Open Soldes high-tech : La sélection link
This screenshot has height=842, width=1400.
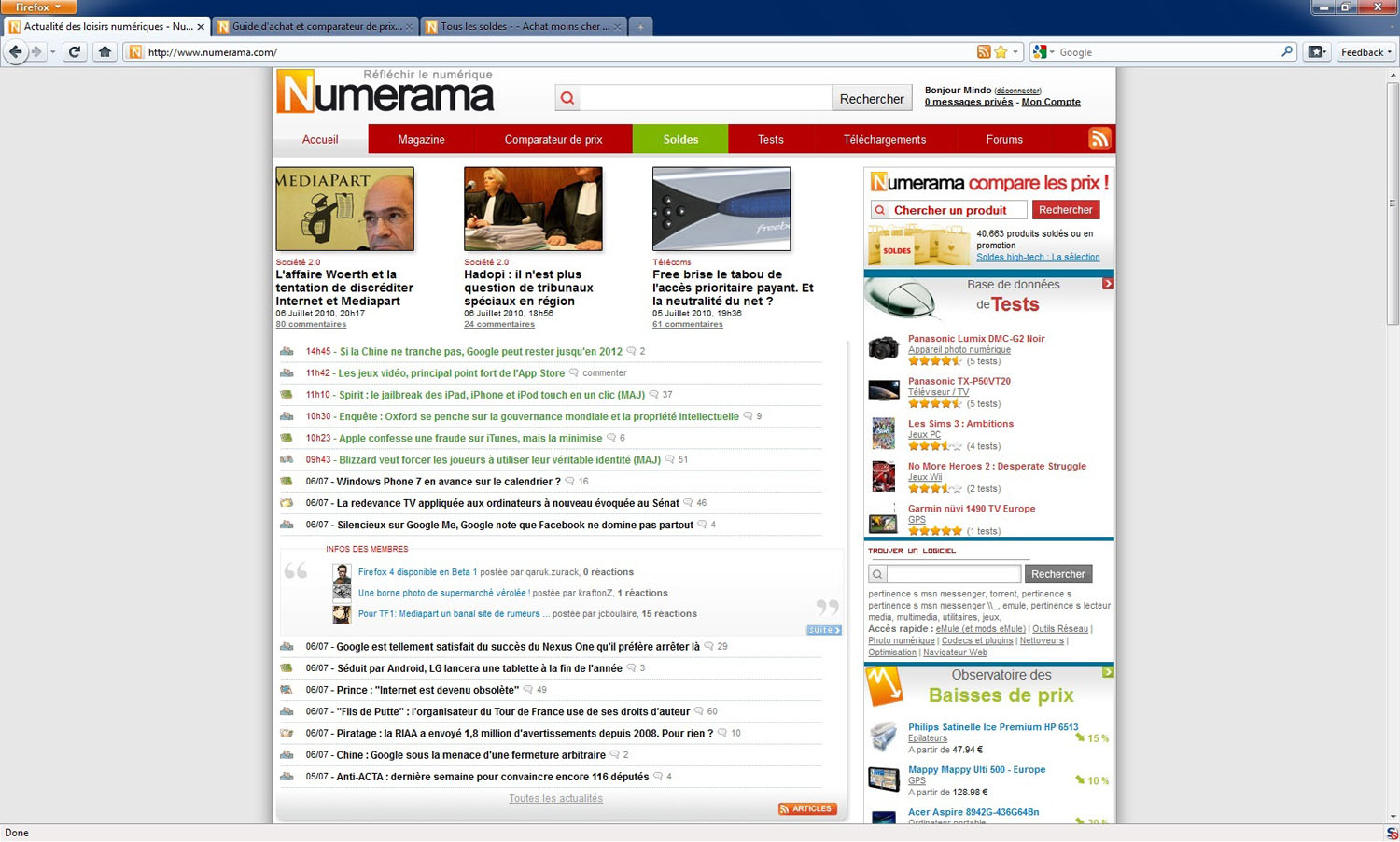(x=1038, y=257)
